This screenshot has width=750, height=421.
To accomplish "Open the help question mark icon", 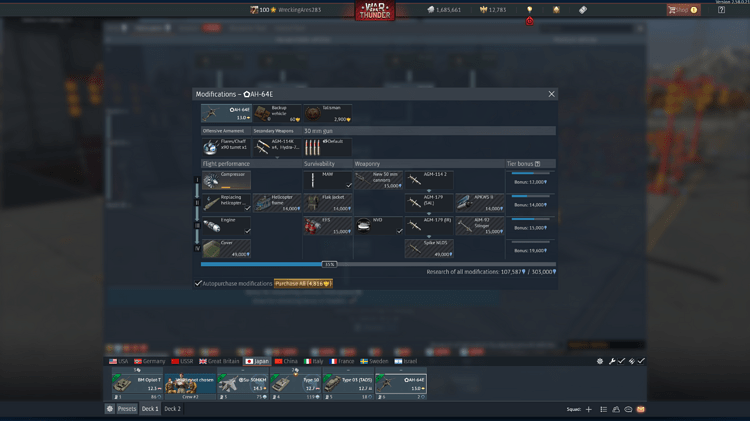I will pyautogui.click(x=721, y=10).
